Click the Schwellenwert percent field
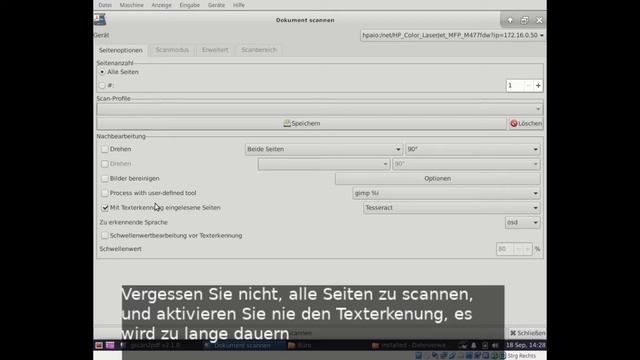640x360 pixels. point(505,249)
